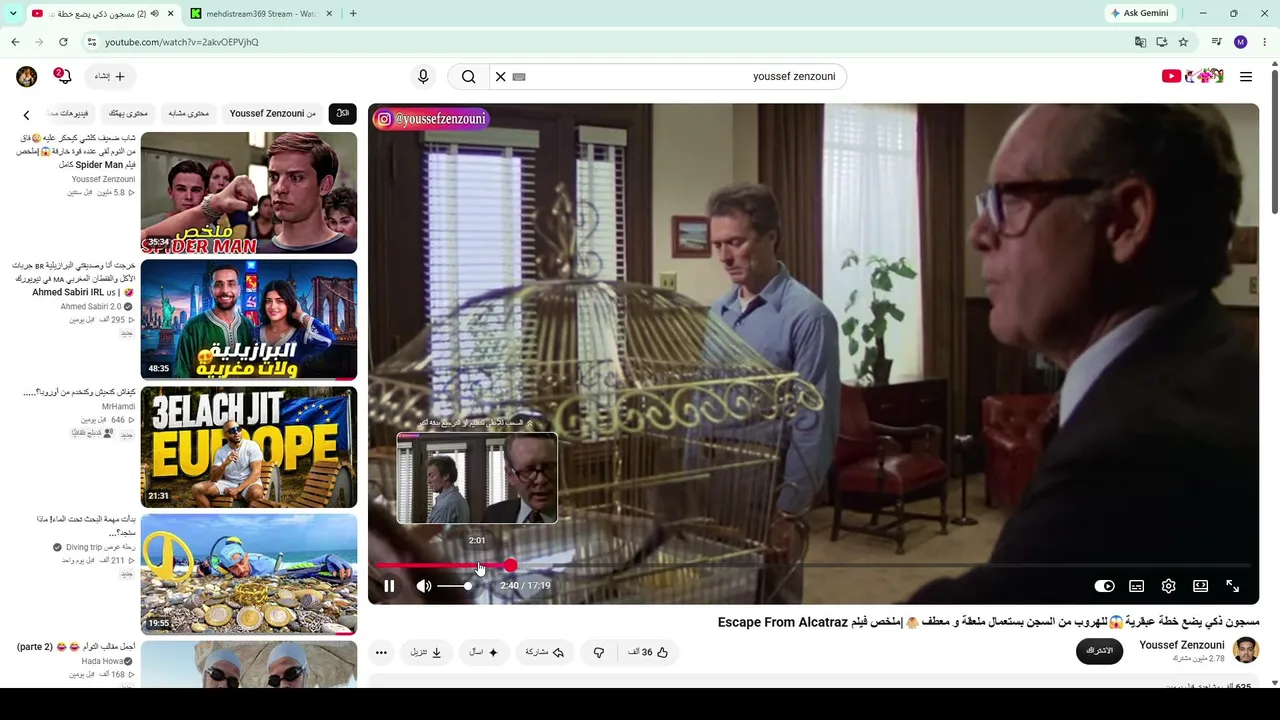1280x720 pixels.
Task: Go back to the previous page
Action: coord(15,42)
